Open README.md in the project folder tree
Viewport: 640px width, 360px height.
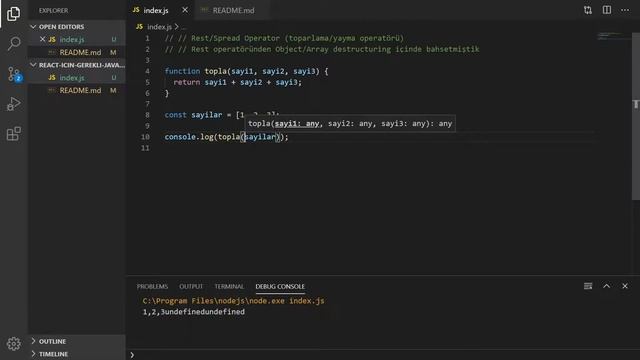(x=77, y=90)
